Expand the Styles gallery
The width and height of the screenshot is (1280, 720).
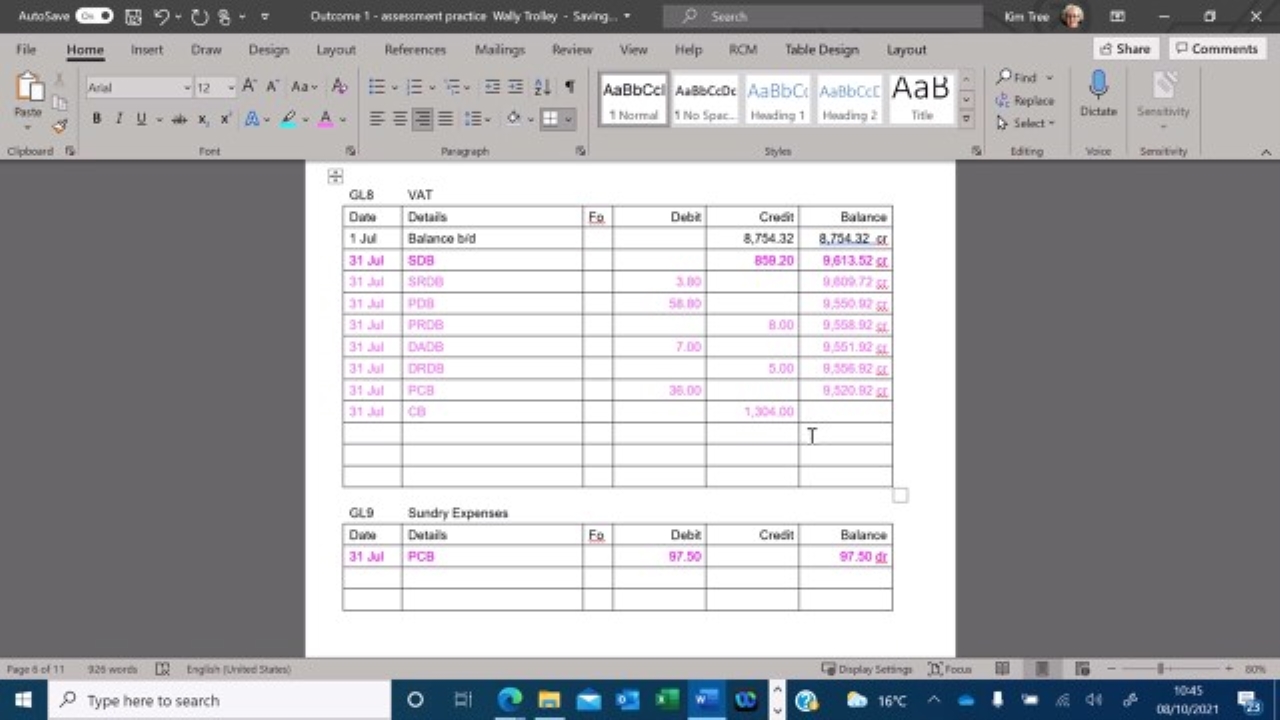pos(965,118)
